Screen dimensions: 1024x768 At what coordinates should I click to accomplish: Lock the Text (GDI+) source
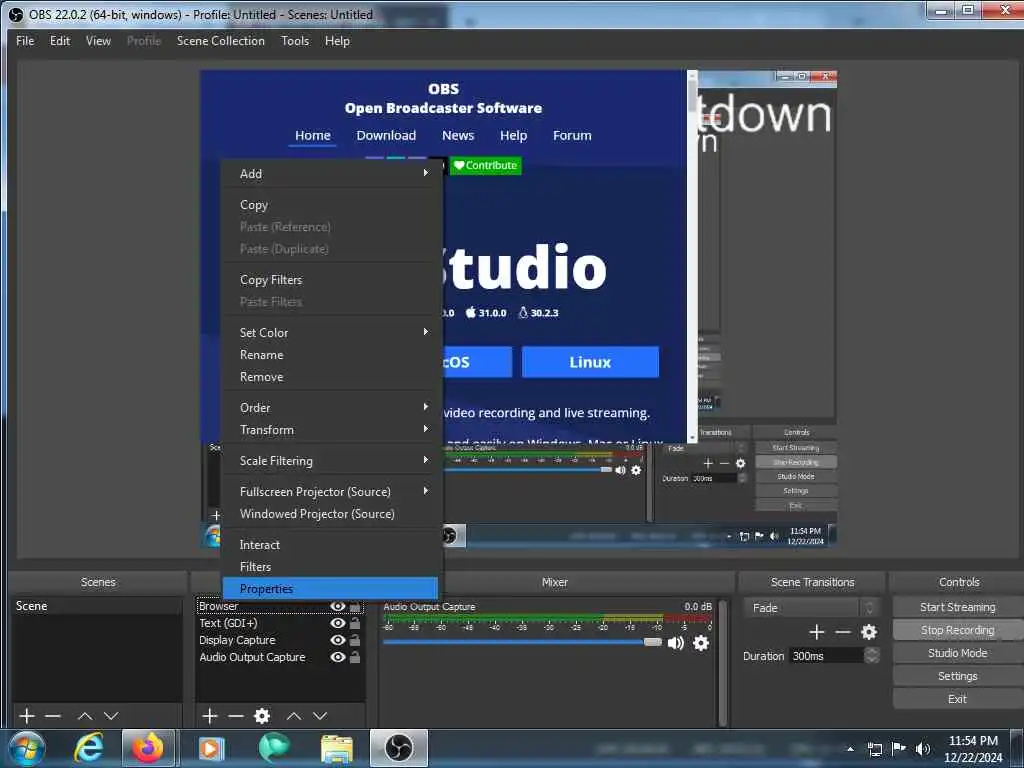point(355,623)
